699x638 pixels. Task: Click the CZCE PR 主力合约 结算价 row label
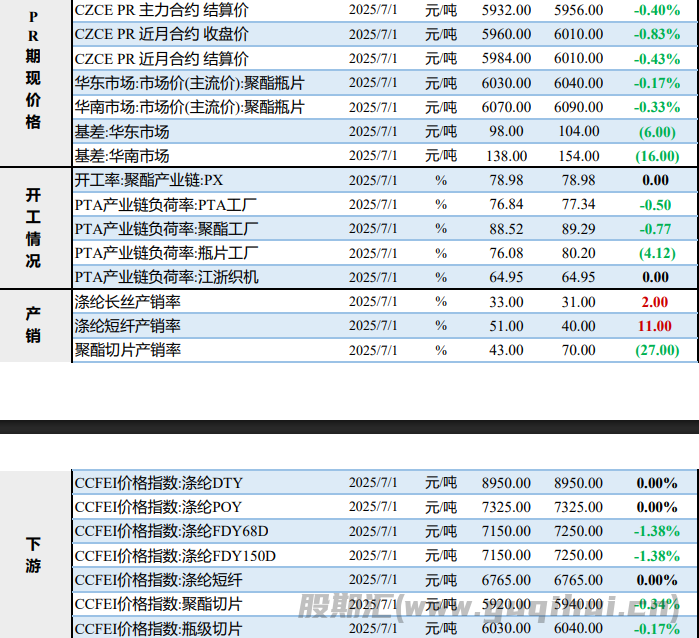click(162, 10)
